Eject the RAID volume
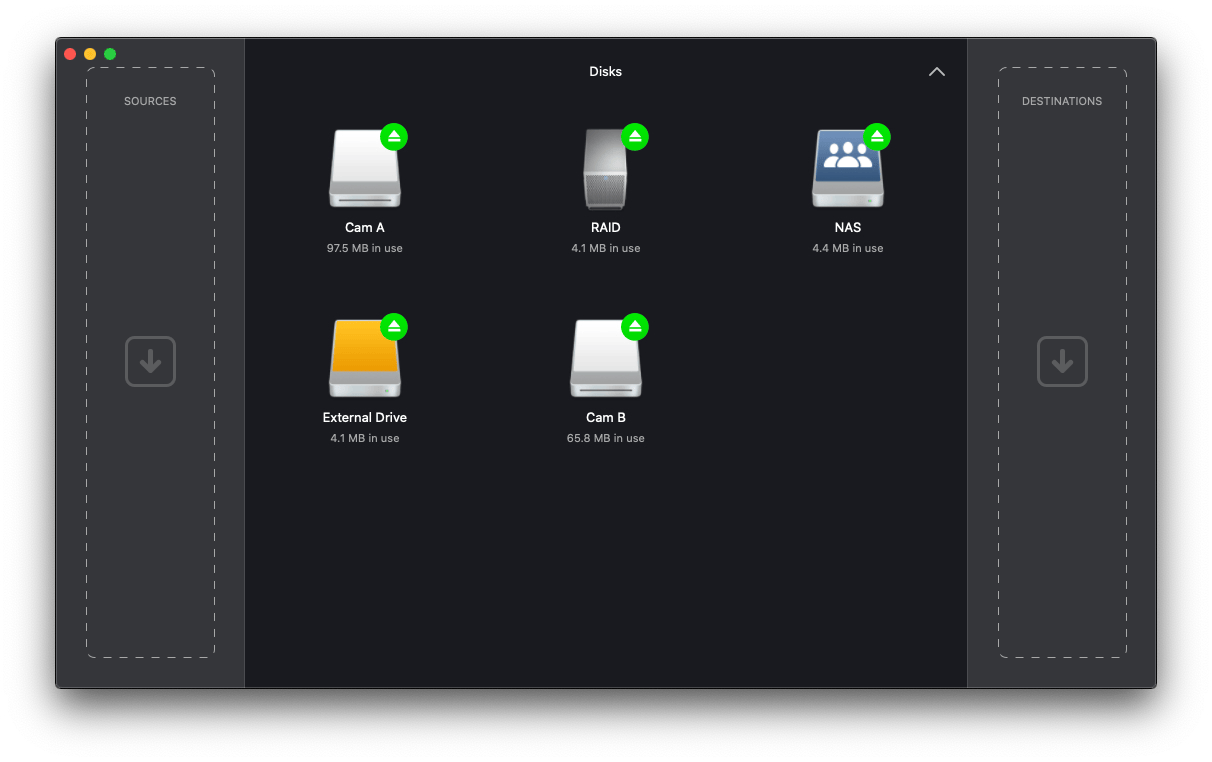Image resolution: width=1212 pixels, height=762 pixels. coord(634,137)
